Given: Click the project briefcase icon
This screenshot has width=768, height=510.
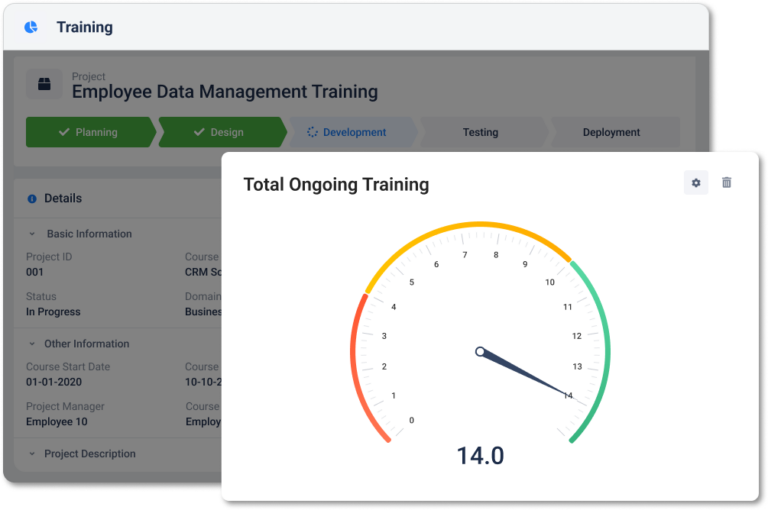Looking at the screenshot, I should (x=44, y=85).
